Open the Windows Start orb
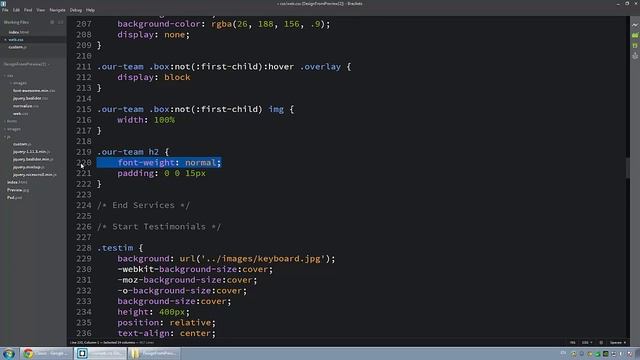The width and height of the screenshot is (640, 360). click(9, 353)
